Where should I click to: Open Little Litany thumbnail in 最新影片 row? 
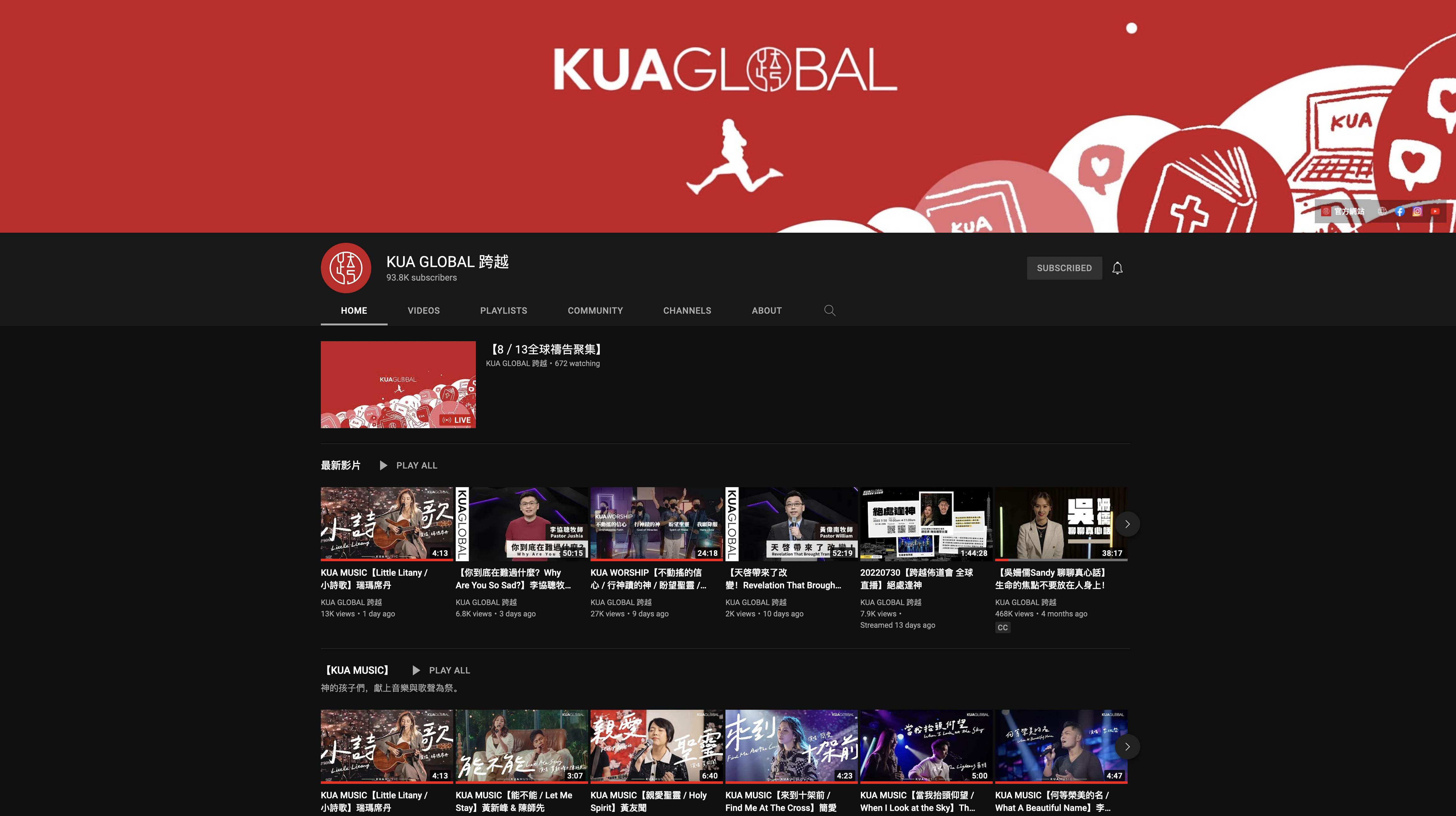[x=387, y=524]
